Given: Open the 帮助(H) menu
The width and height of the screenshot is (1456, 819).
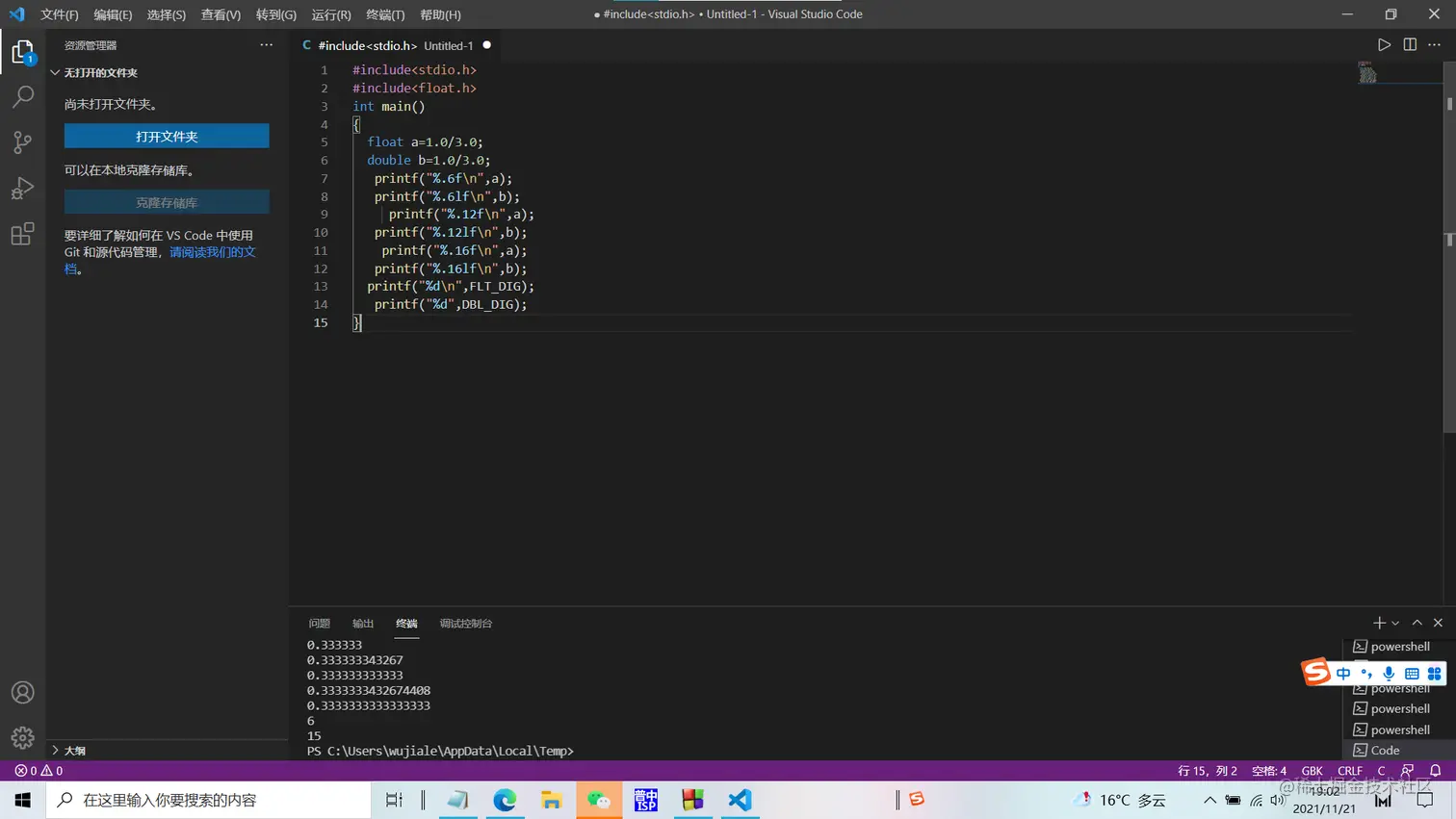Looking at the screenshot, I should [440, 14].
